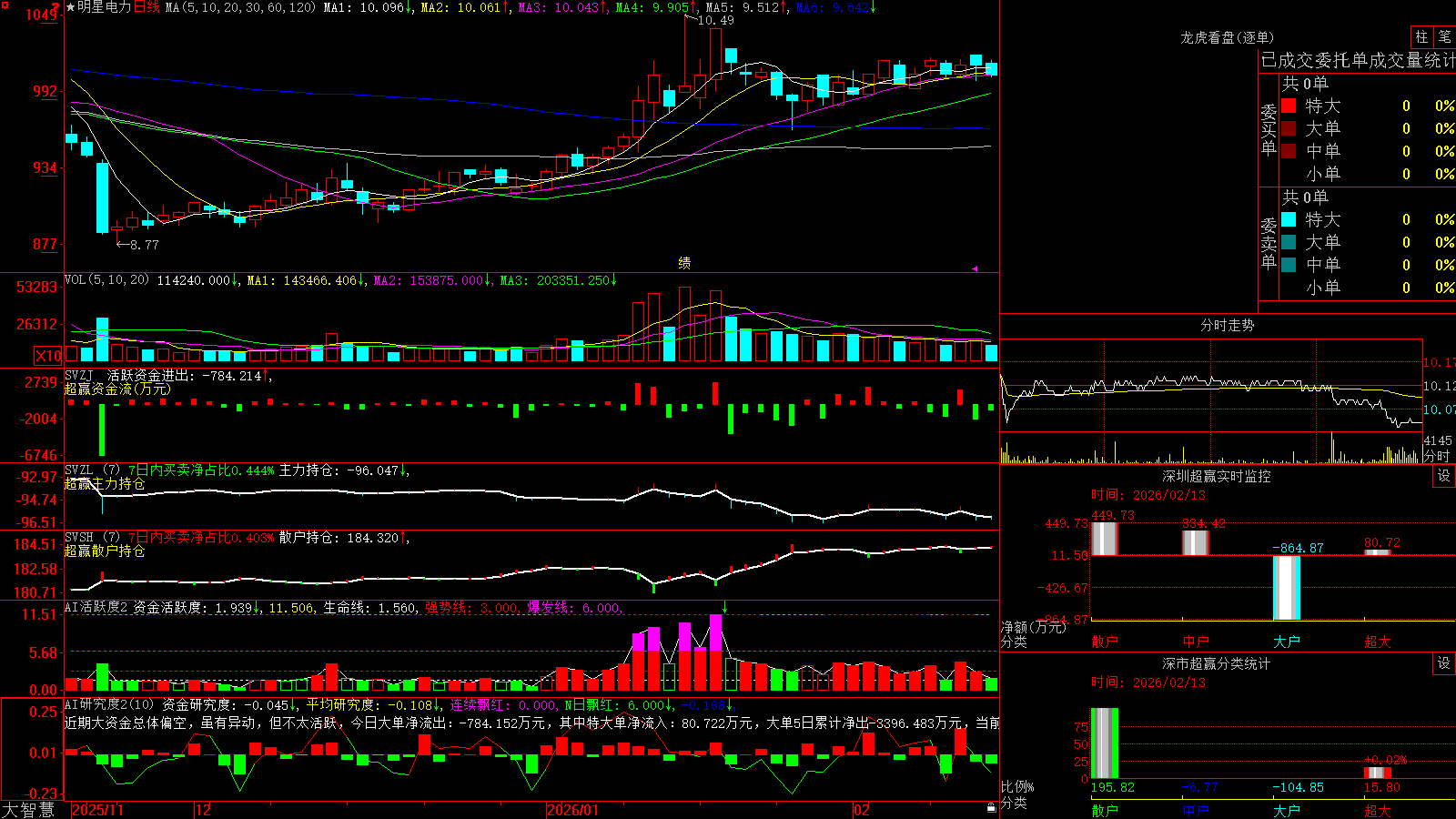Click VOL(5,10,20) indicator label
The image size is (1456, 819).
106,280
